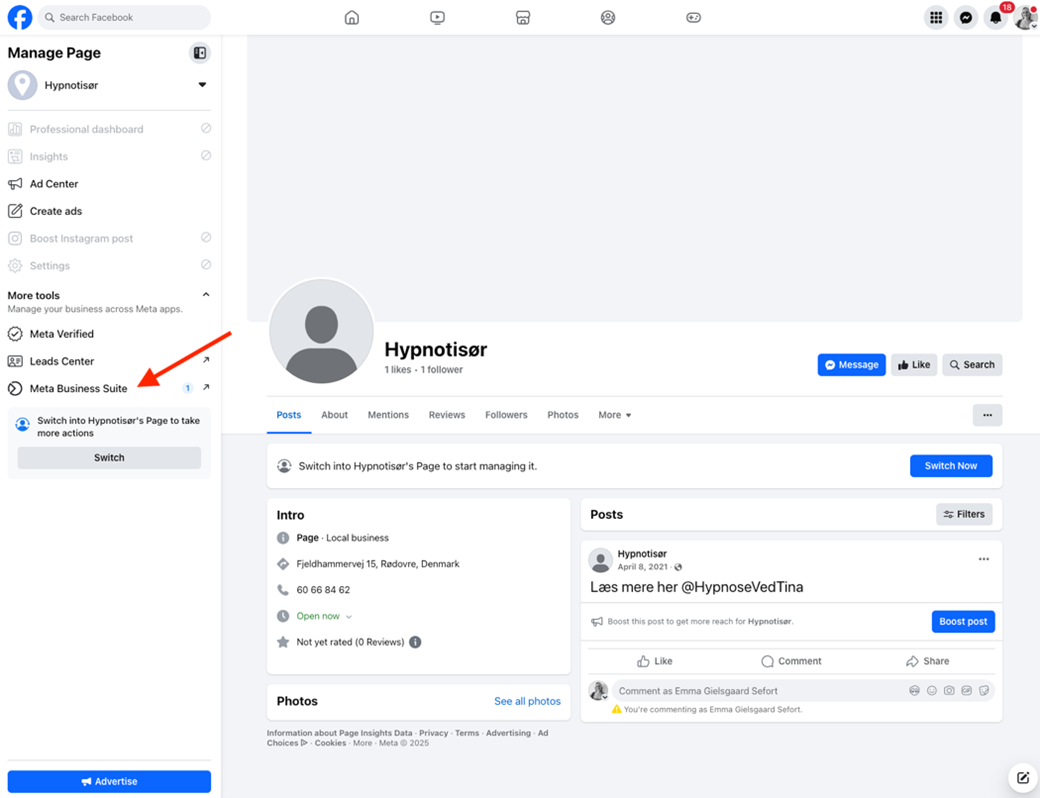The image size is (1040, 798).
Task: Open page options three-dots button
Action: click(x=988, y=415)
